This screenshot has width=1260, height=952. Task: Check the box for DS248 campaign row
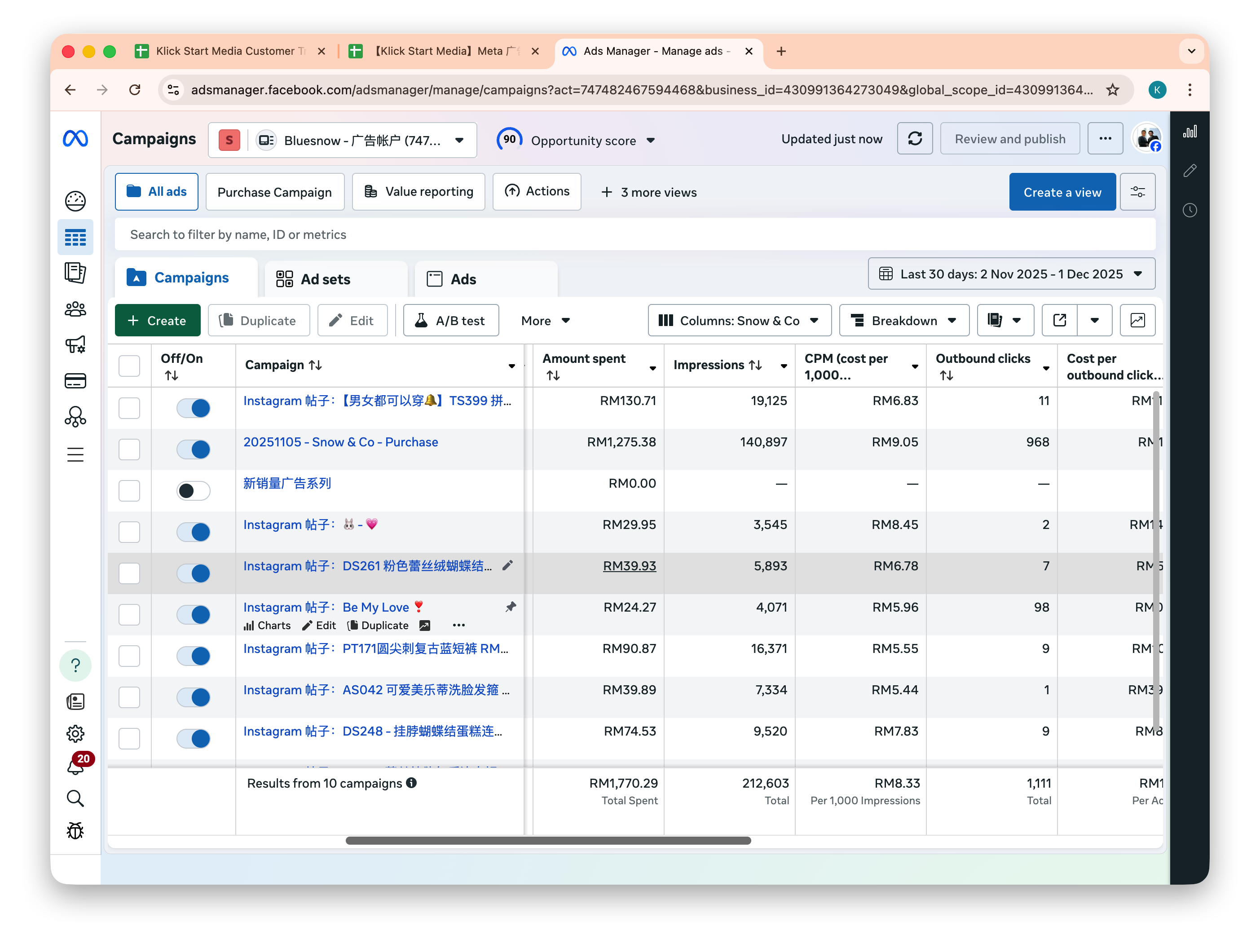click(x=129, y=738)
